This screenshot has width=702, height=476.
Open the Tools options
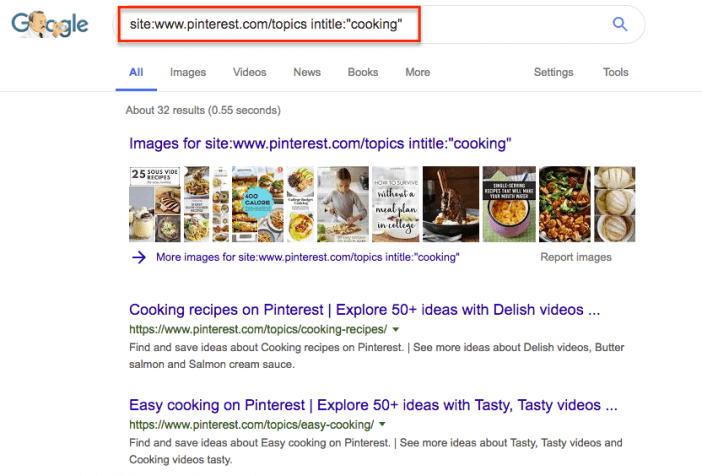click(x=616, y=73)
